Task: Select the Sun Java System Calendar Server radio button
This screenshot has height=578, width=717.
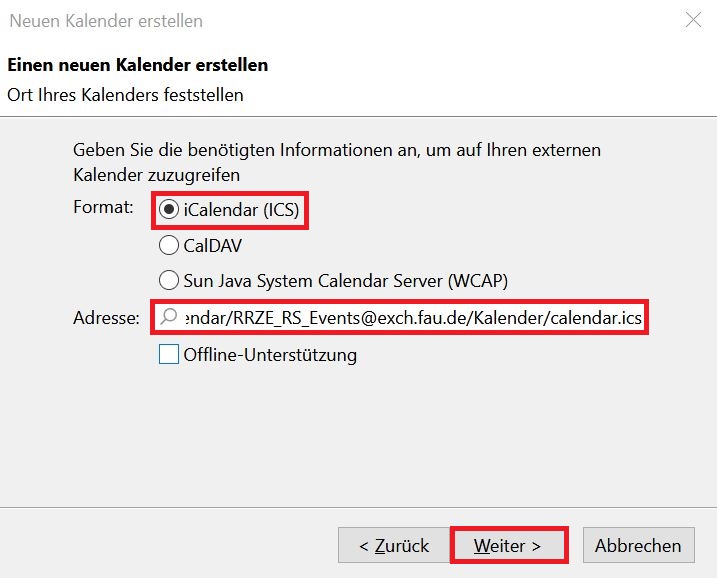Action: (169, 280)
